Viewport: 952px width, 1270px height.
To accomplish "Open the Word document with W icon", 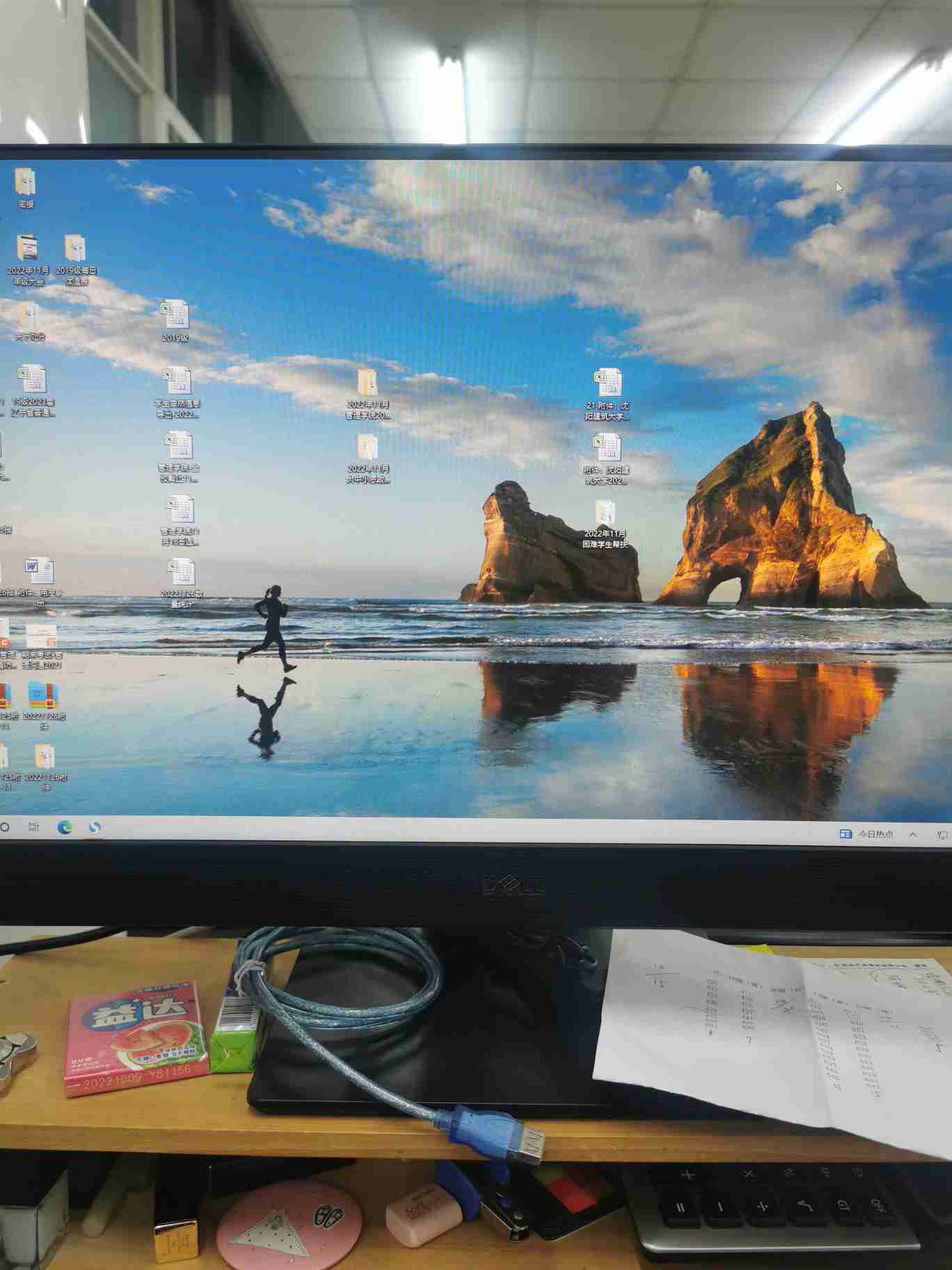I will 40,572.
